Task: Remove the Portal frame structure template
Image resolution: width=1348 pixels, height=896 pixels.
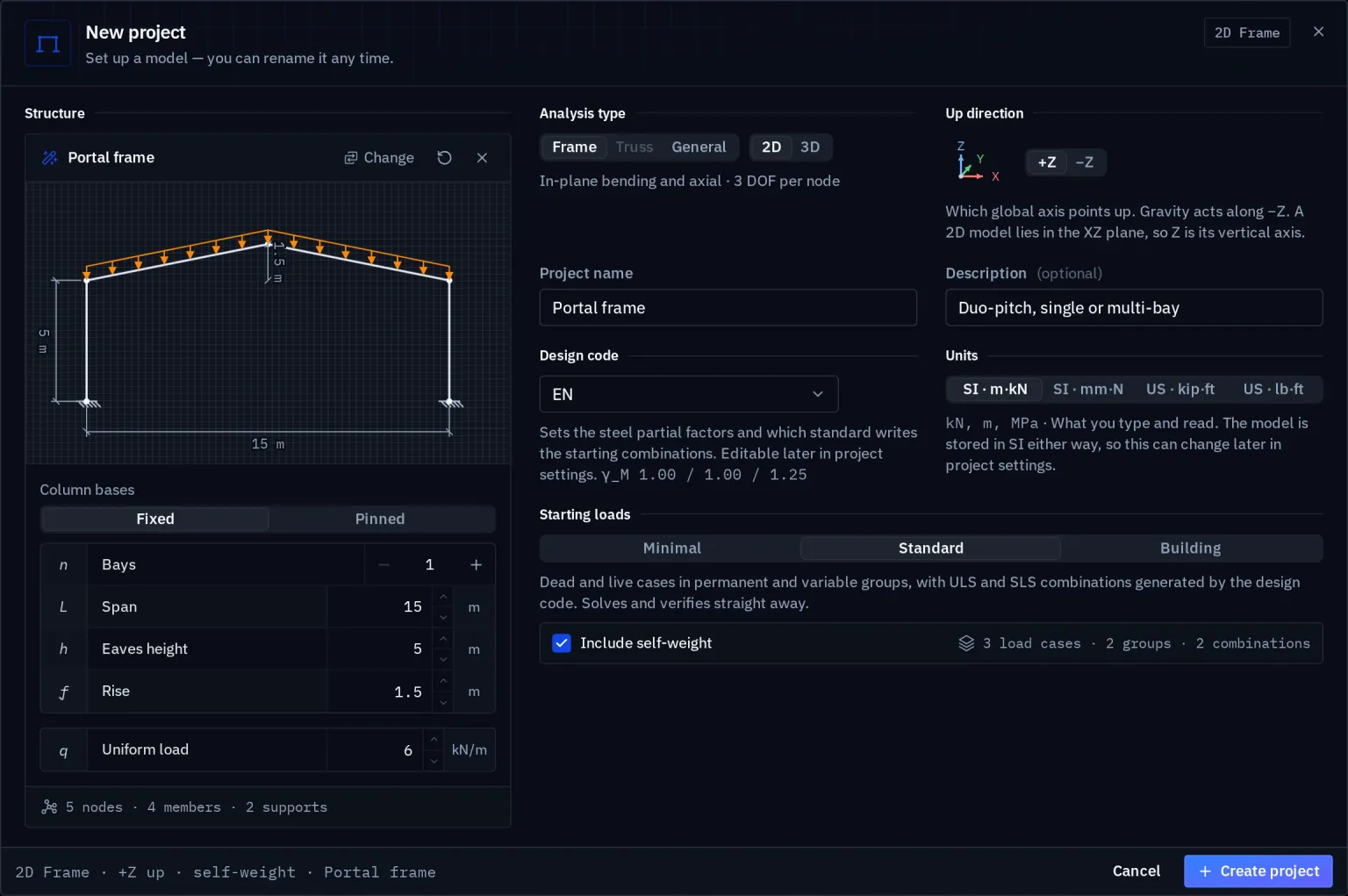Action: tap(482, 158)
